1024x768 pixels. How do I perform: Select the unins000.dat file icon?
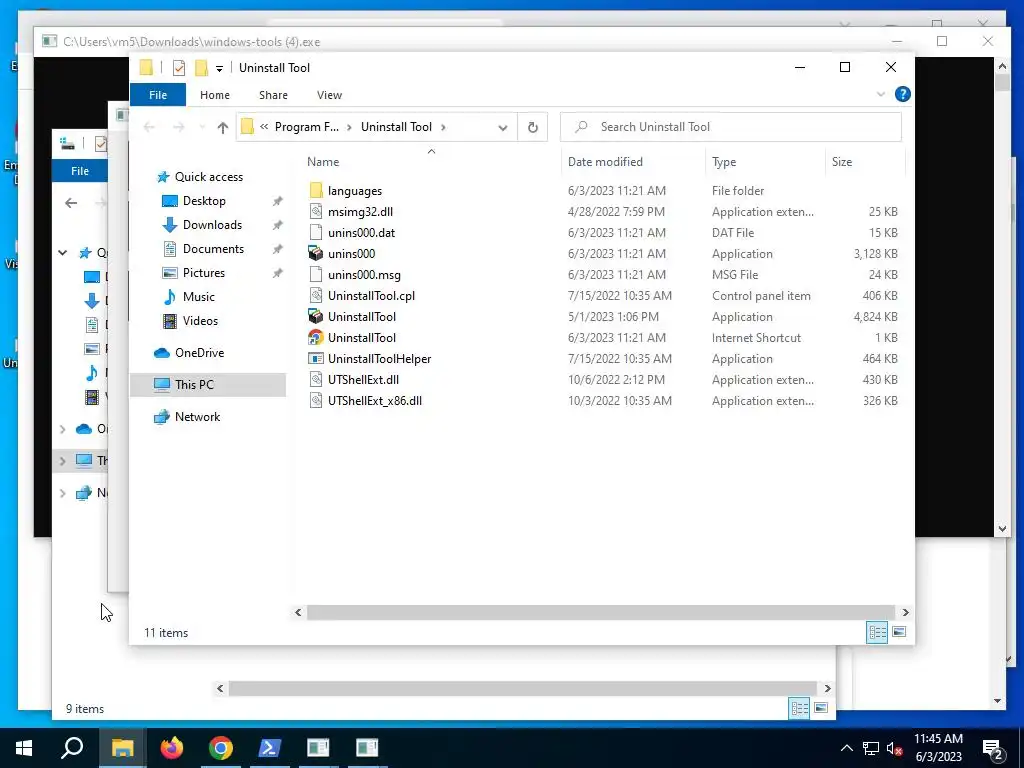click(x=315, y=232)
